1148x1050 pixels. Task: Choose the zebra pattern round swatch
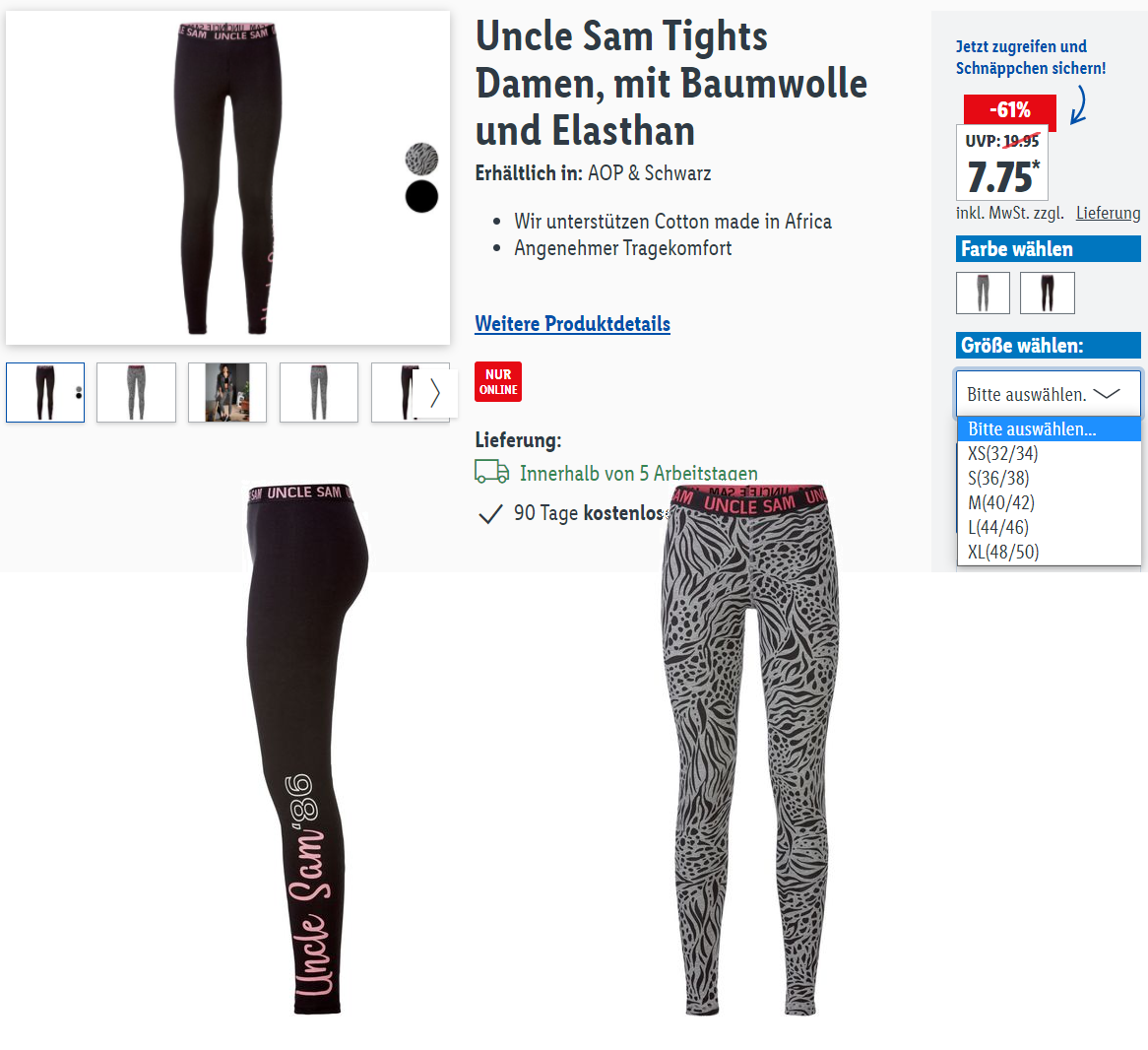coord(421,159)
